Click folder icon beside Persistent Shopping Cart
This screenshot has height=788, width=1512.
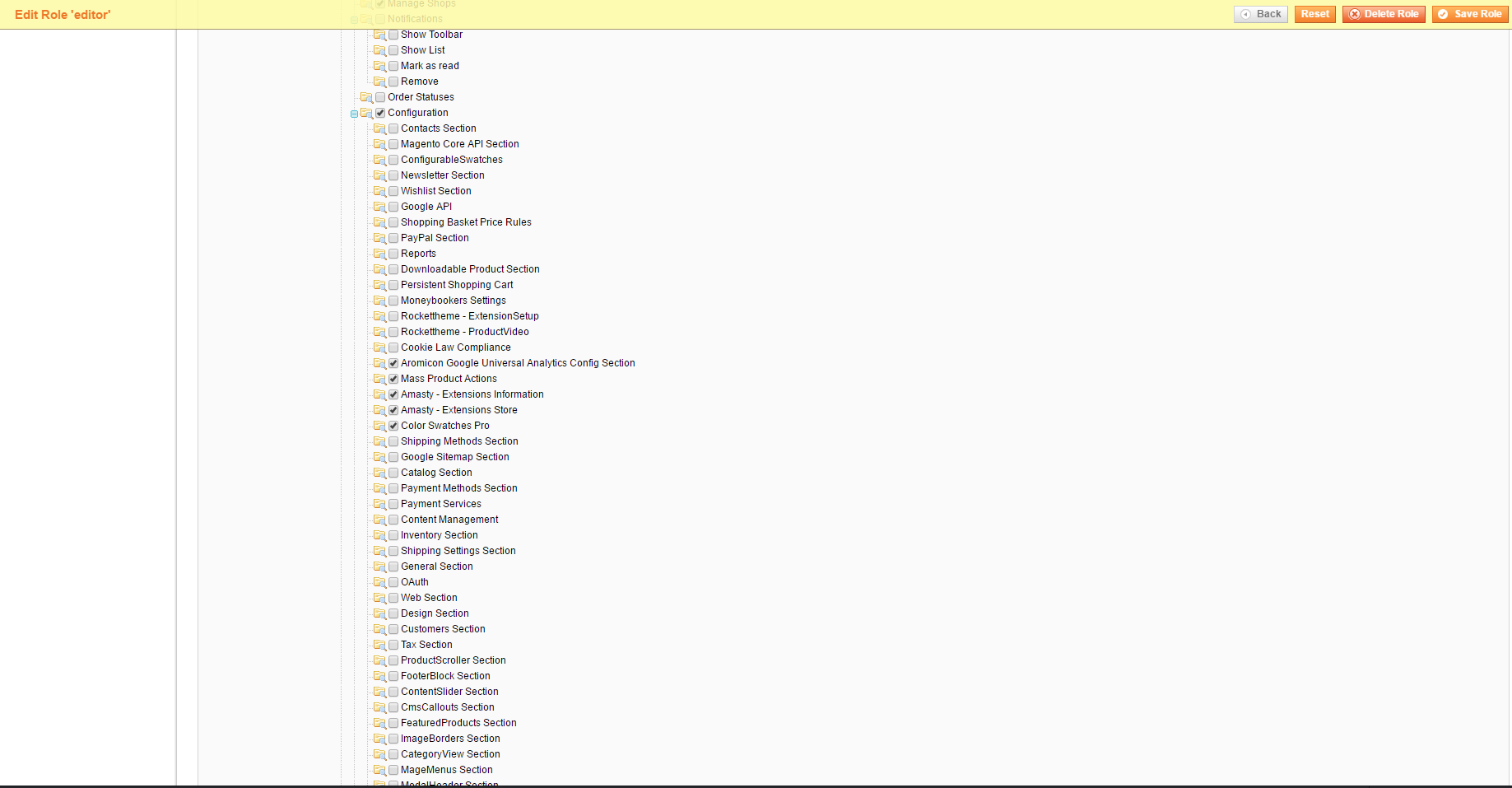379,285
